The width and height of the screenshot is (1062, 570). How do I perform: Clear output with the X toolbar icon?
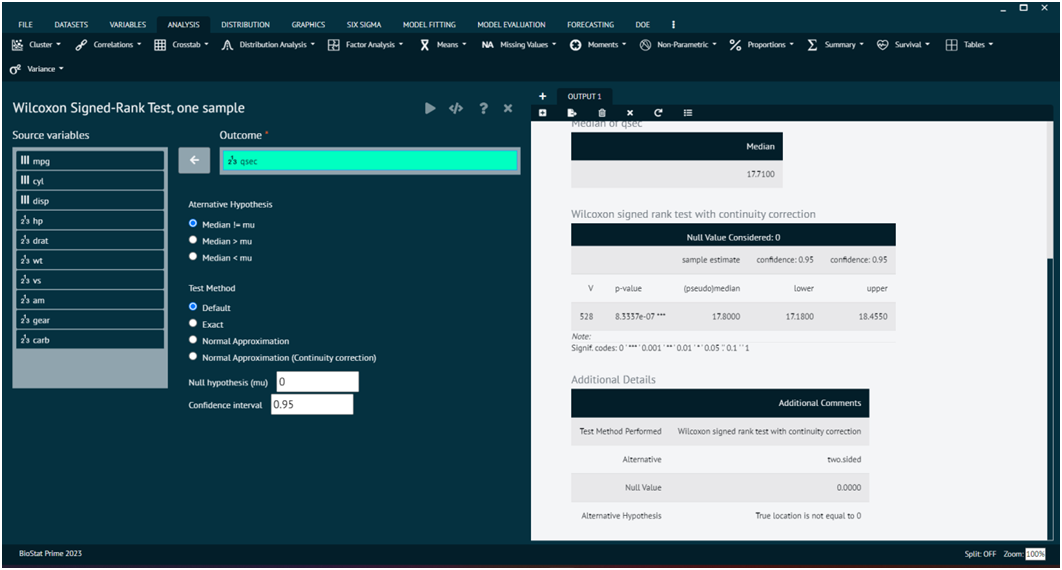630,113
